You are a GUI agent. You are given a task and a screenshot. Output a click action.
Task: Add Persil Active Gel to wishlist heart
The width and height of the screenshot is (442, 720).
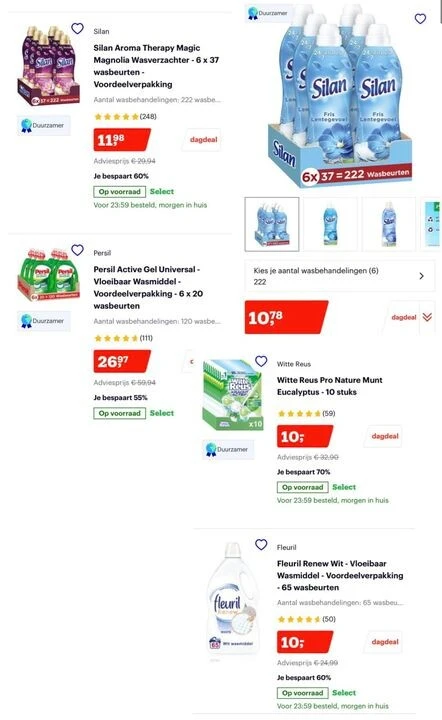[x=77, y=250]
